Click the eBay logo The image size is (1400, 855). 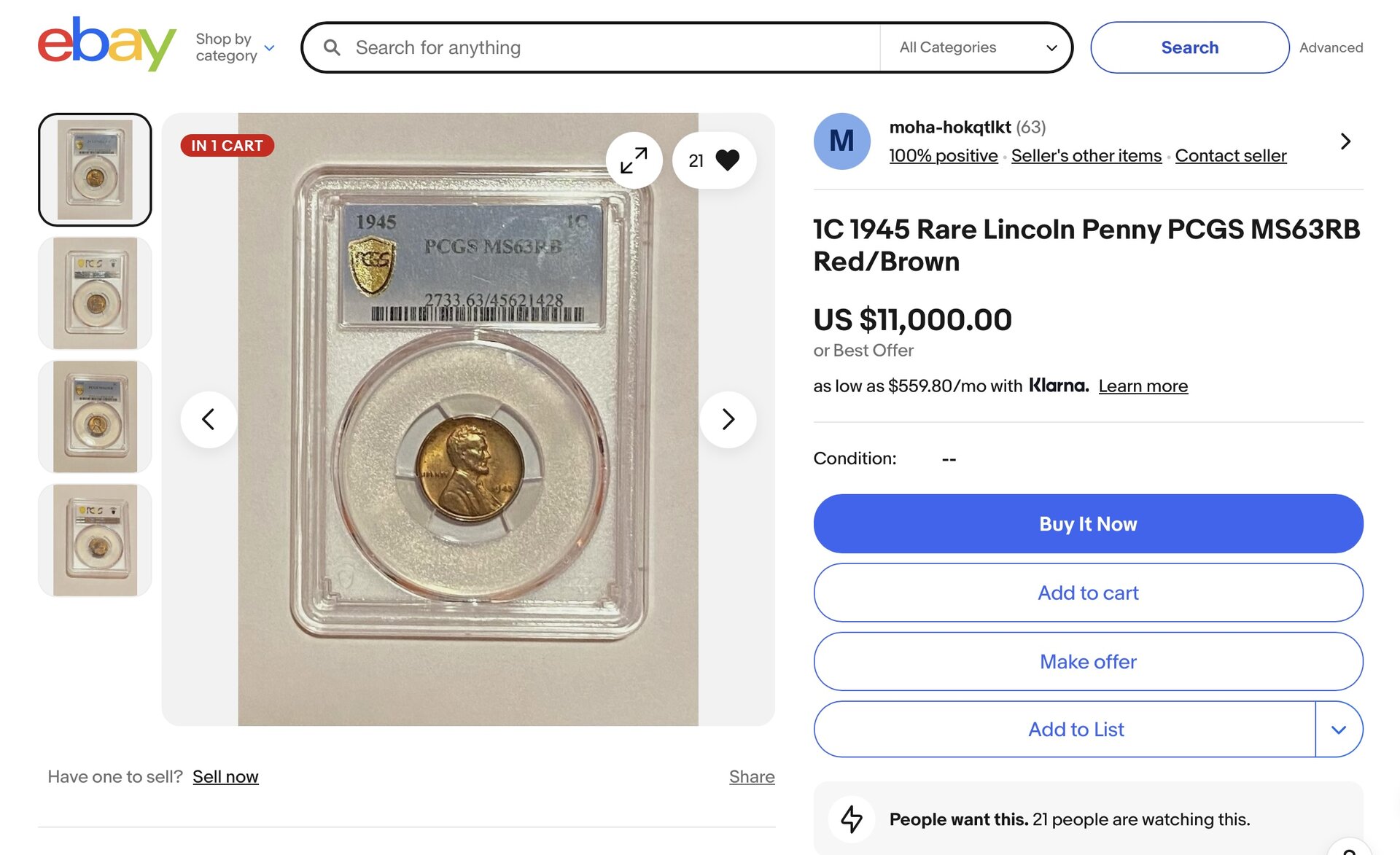click(x=106, y=44)
